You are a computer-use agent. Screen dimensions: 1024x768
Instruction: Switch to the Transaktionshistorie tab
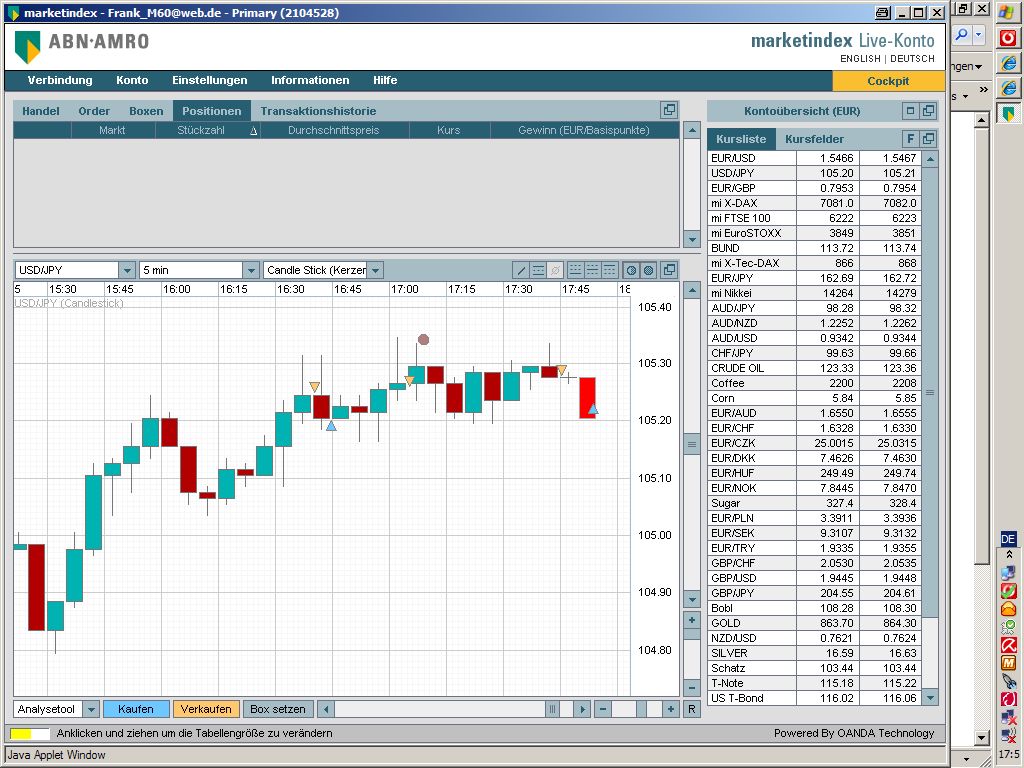pos(318,111)
